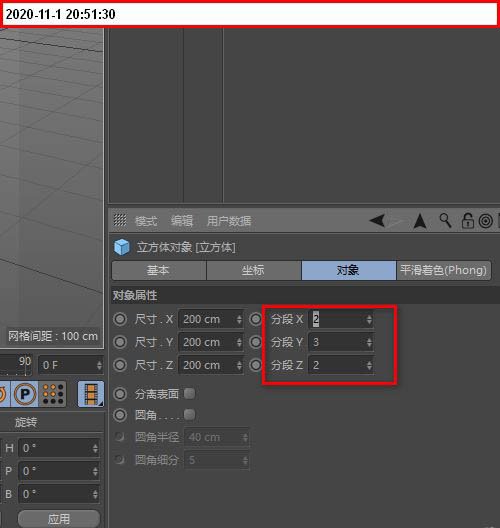500x528 pixels.
Task: Click the rotation B angle field
Action: coord(59,494)
